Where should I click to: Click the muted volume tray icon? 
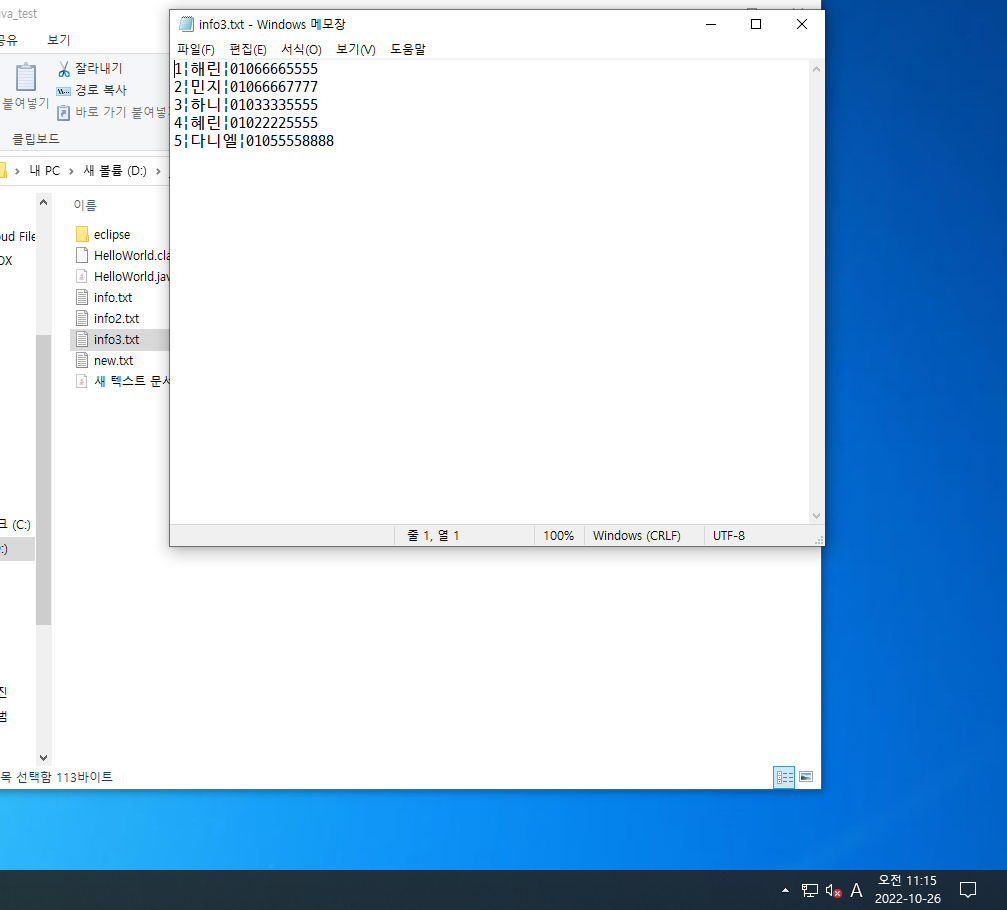[833, 890]
